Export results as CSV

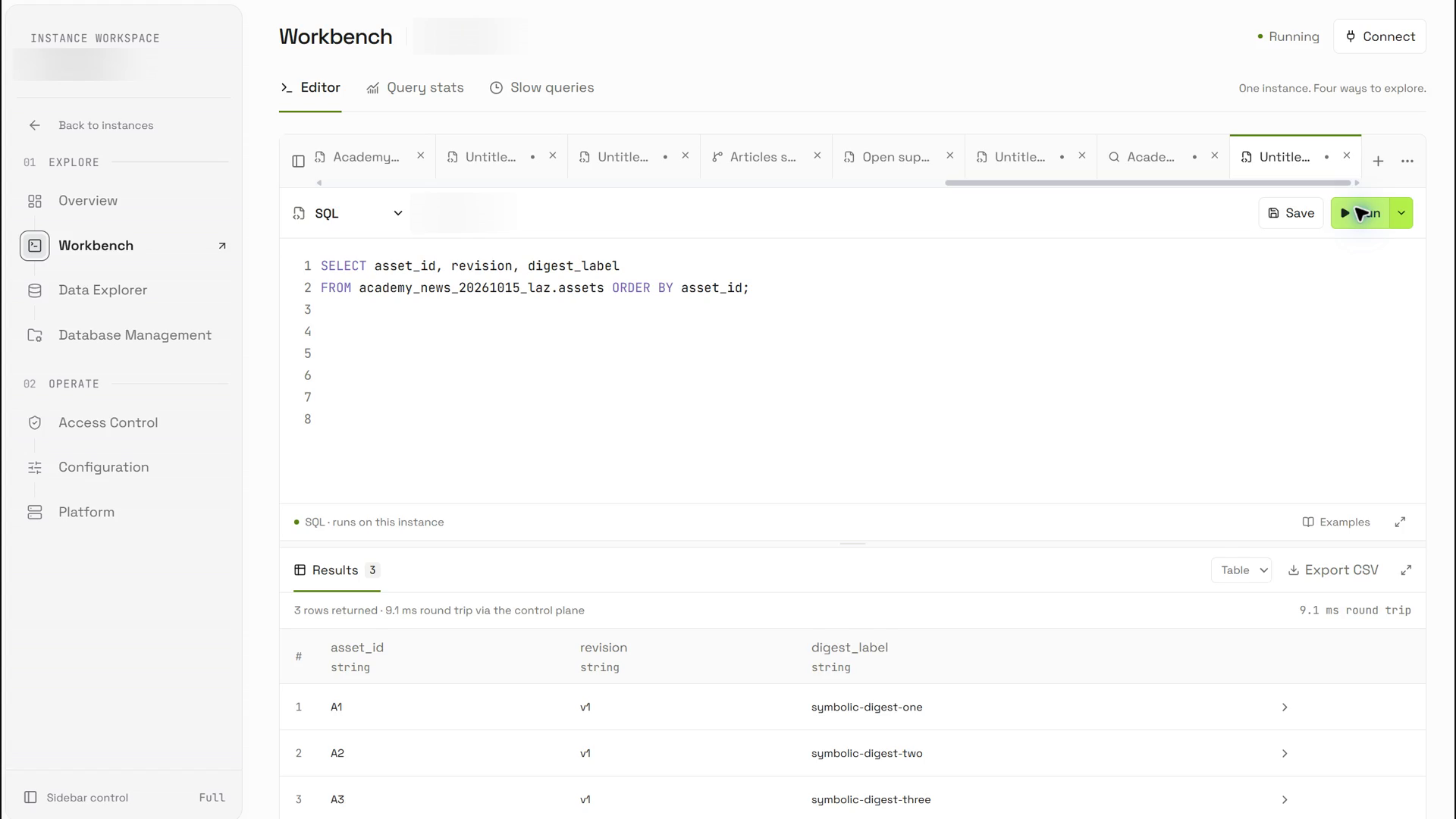pos(1333,570)
